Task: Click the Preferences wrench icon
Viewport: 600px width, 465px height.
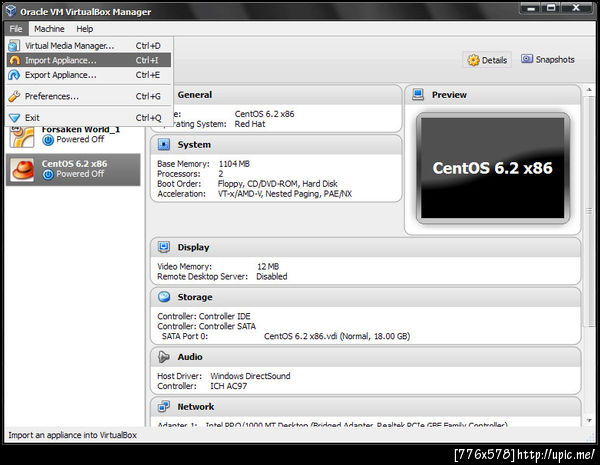Action: pos(14,96)
